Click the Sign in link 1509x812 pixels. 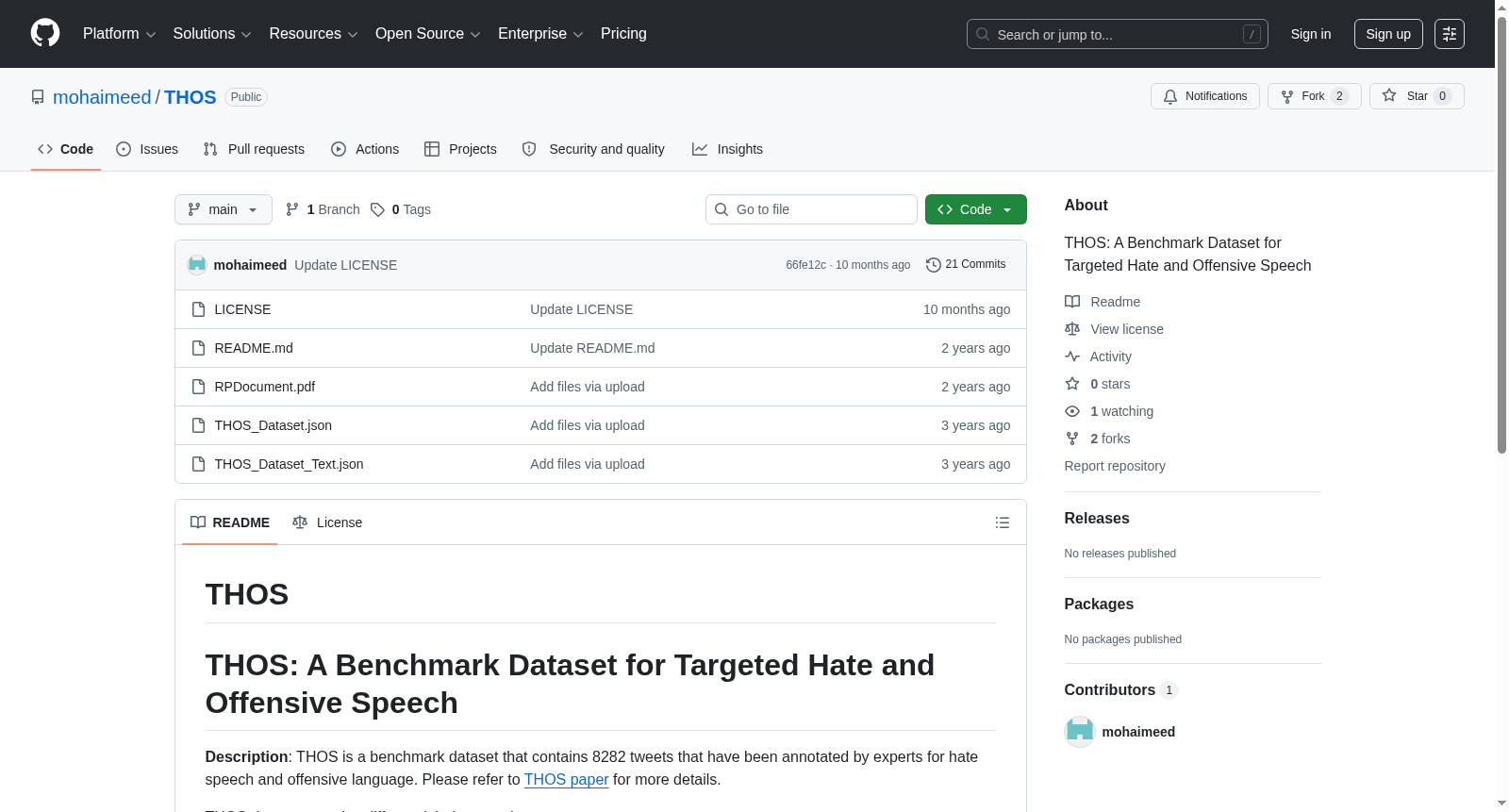click(x=1311, y=34)
